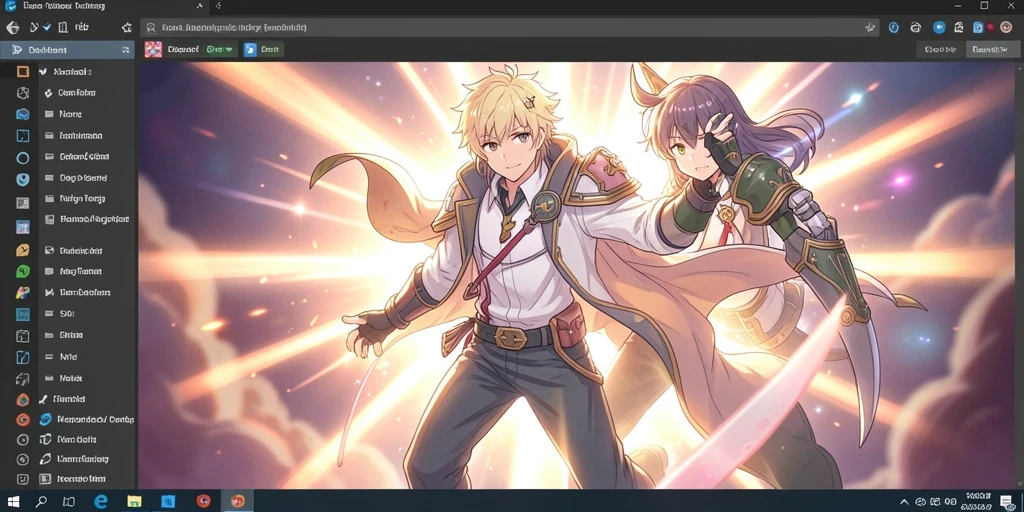Bookmark page with star inside address bar
The image size is (1024, 512).
870,27
